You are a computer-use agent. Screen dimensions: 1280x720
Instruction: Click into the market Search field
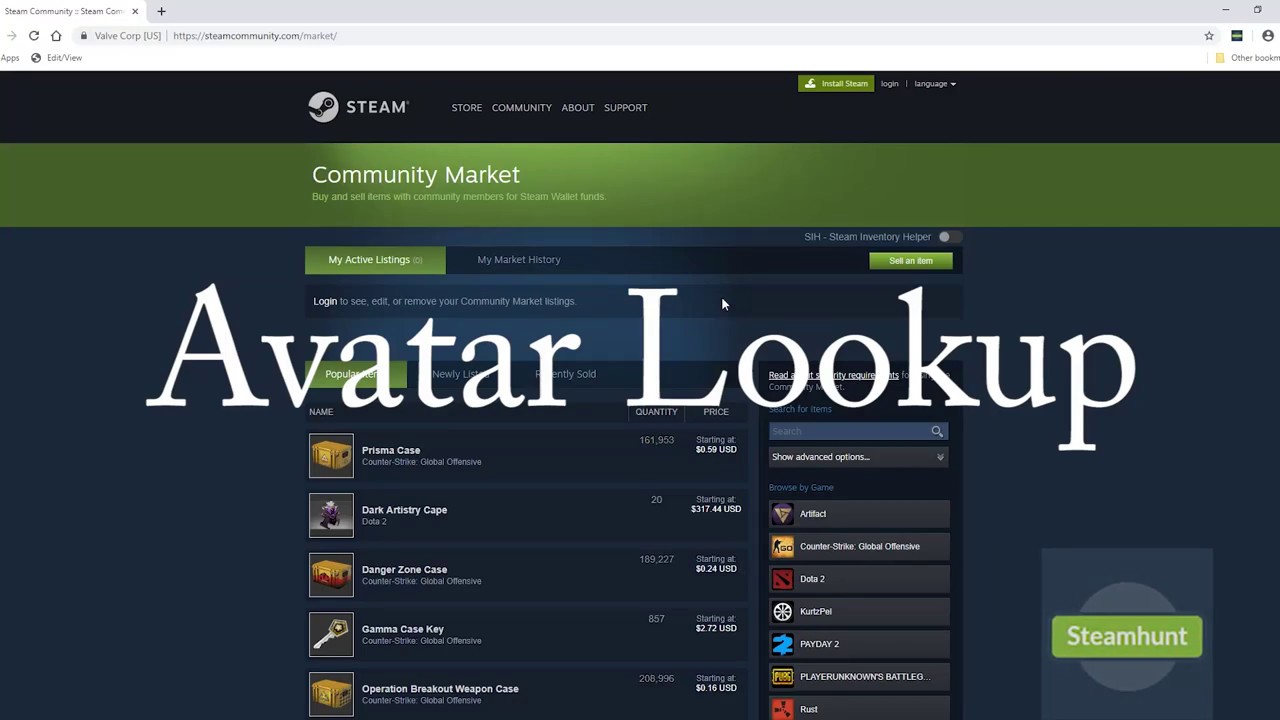coord(849,431)
